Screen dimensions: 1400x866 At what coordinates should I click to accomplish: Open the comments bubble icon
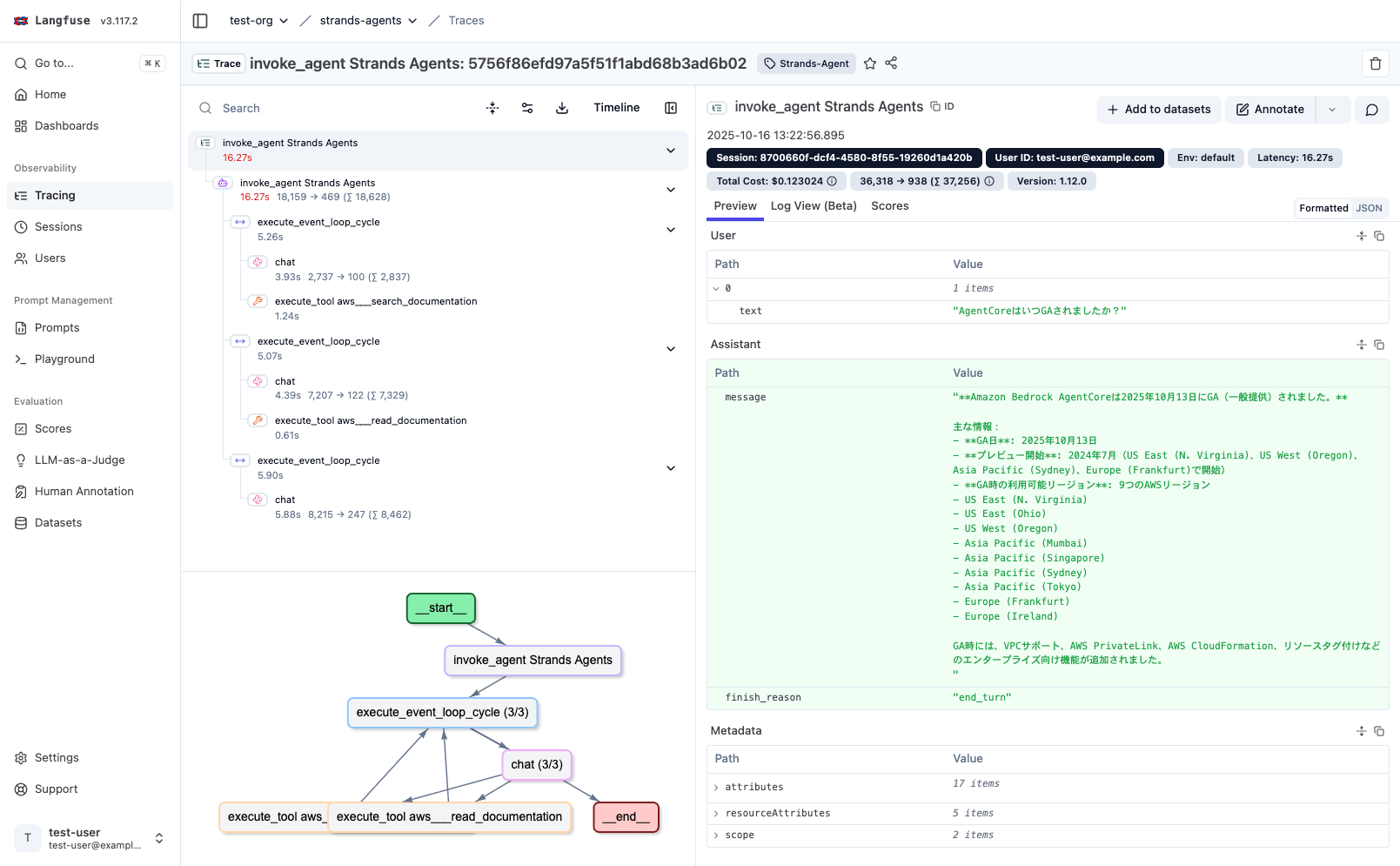click(x=1371, y=110)
